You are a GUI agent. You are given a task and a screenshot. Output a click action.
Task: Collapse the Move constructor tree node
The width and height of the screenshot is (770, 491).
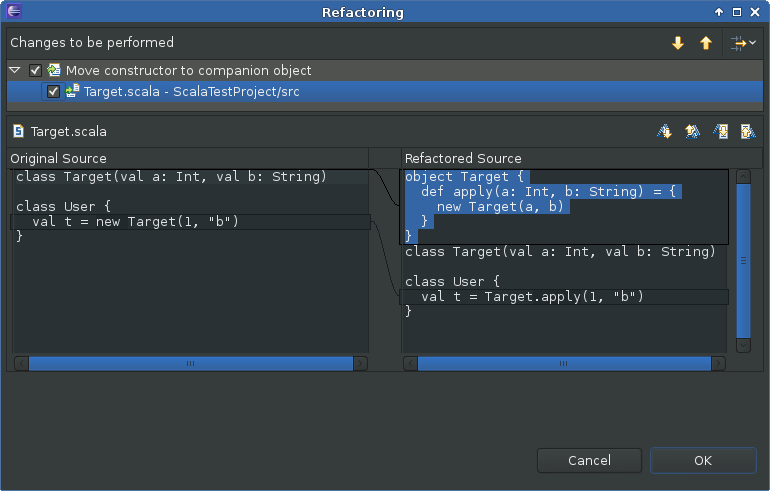15,71
